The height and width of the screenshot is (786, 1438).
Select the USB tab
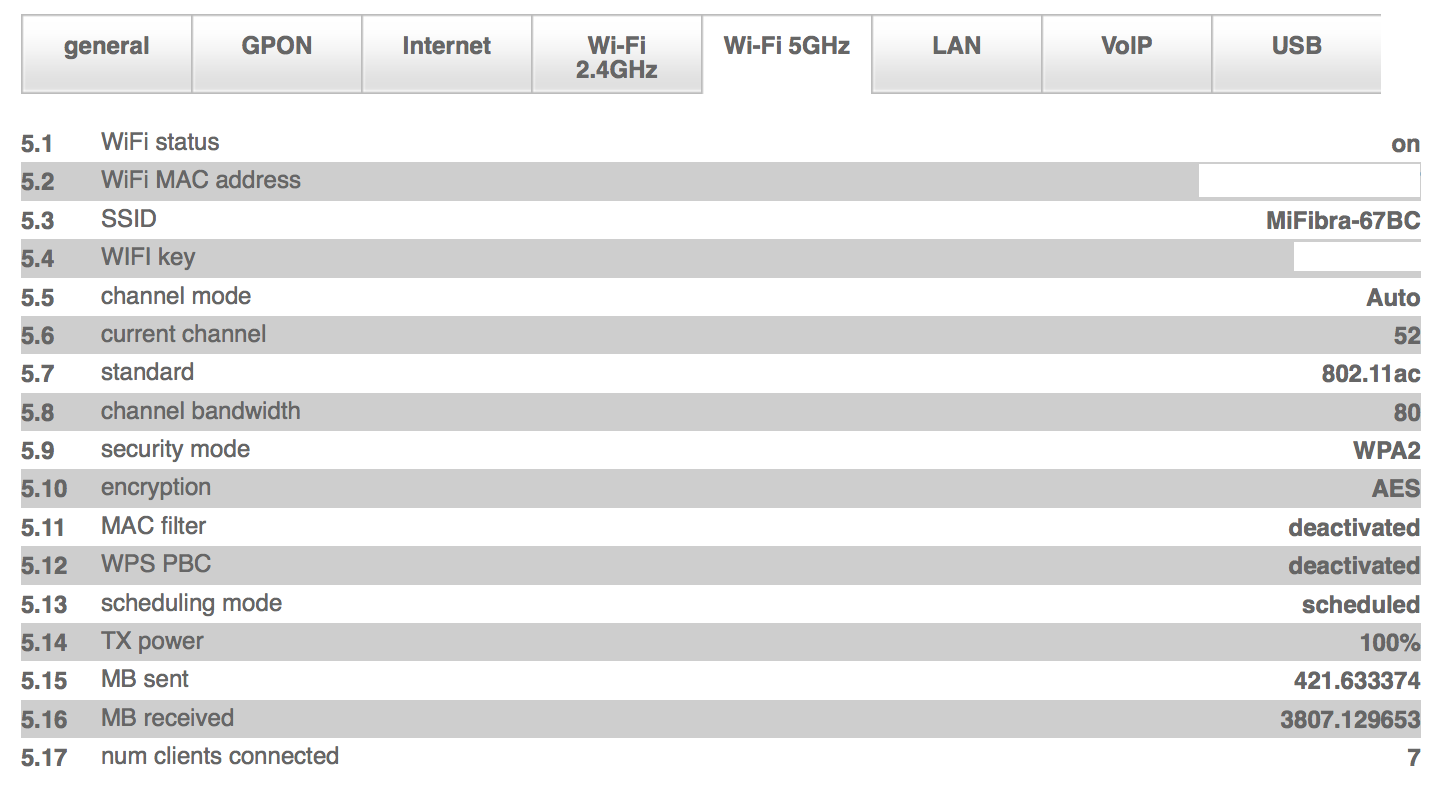[1296, 47]
